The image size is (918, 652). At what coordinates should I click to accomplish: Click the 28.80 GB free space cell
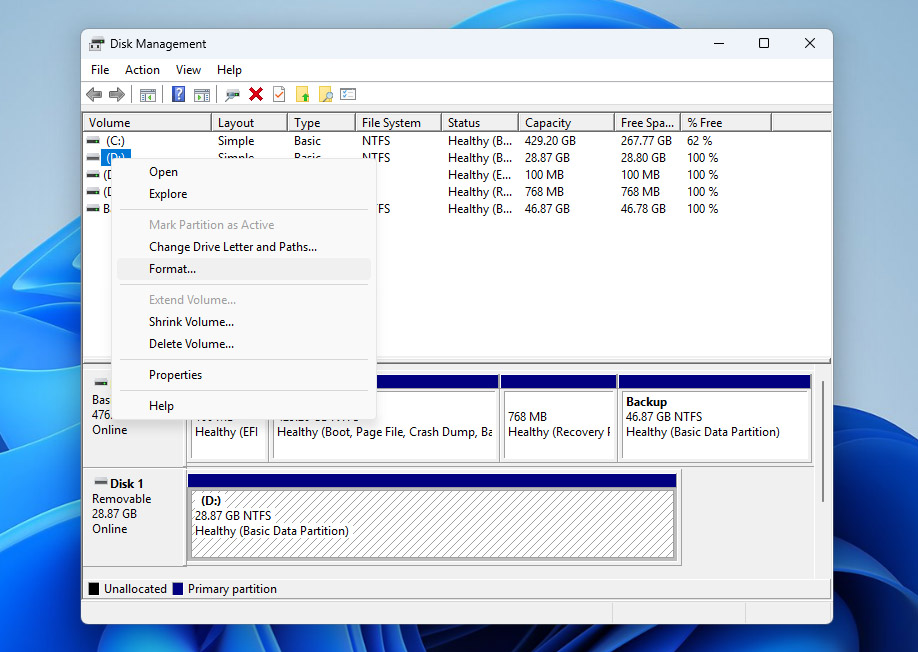[643, 158]
